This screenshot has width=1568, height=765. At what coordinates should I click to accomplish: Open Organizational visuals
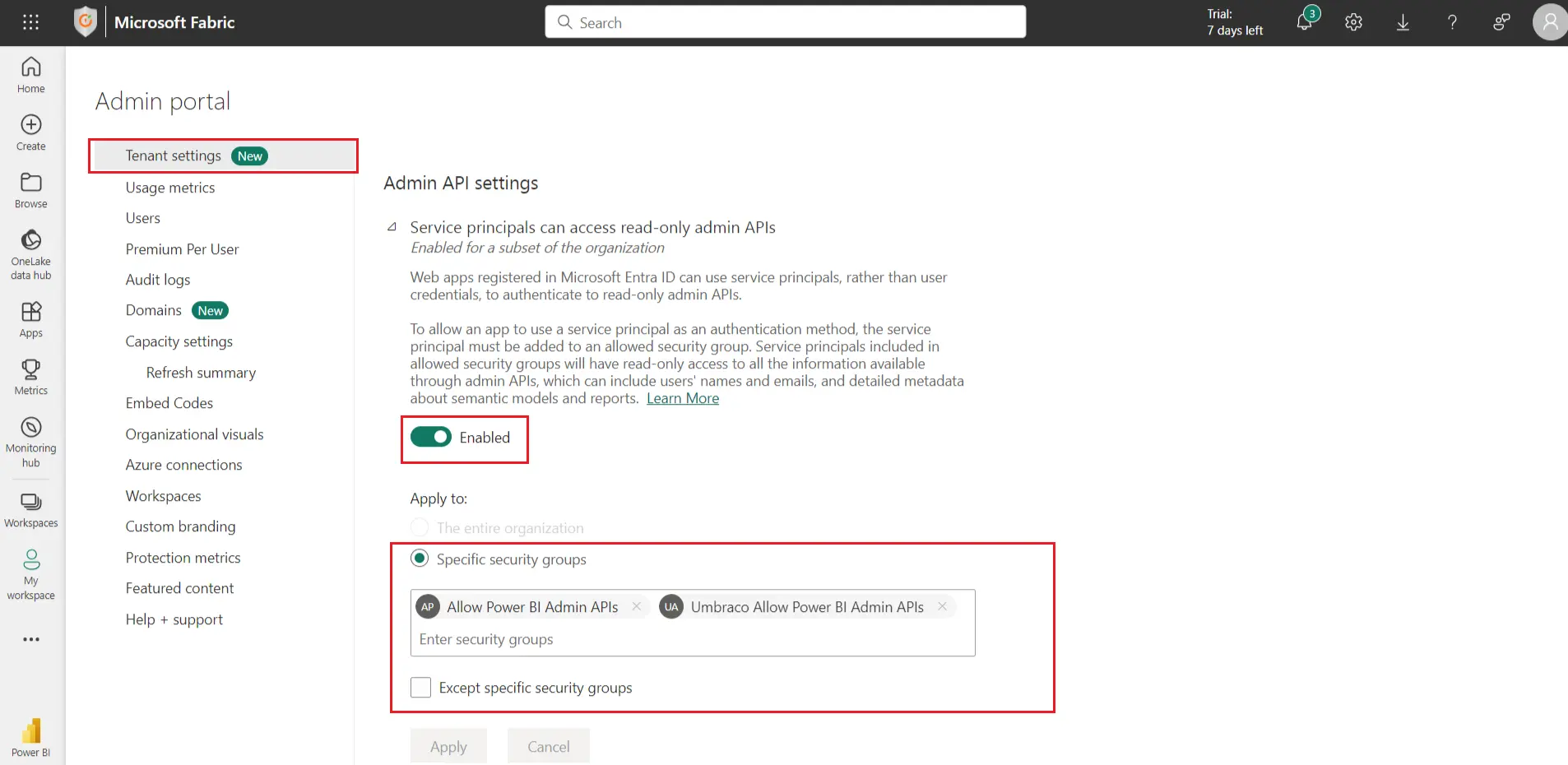coord(194,434)
